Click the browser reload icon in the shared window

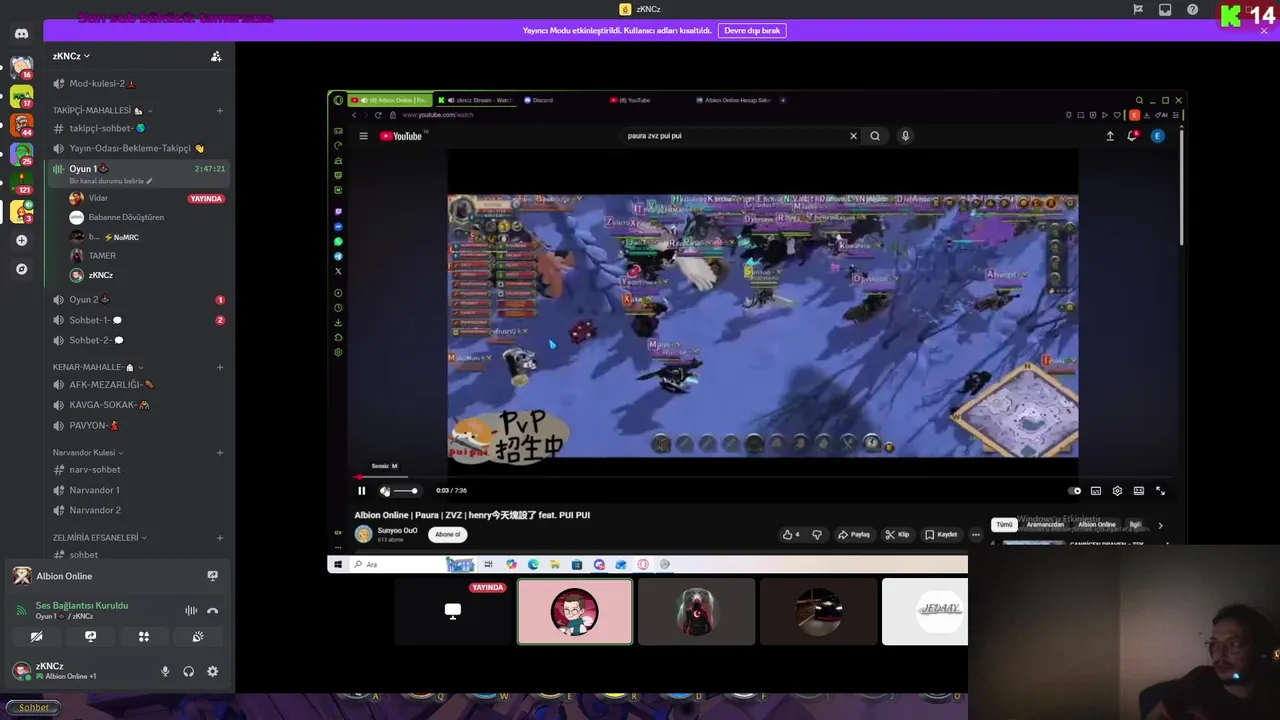378,115
